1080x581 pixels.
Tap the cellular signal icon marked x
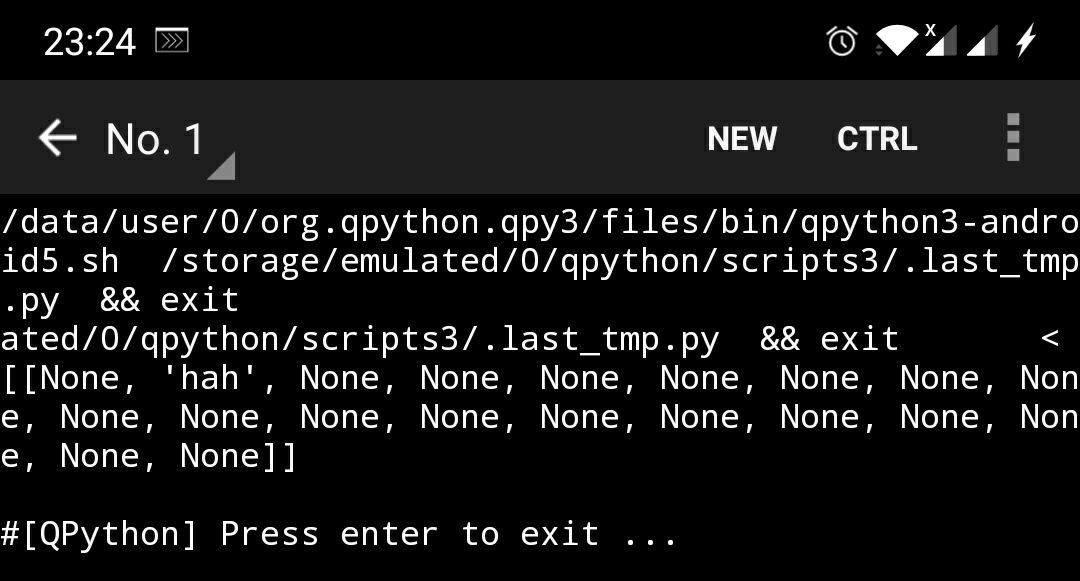coord(939,41)
